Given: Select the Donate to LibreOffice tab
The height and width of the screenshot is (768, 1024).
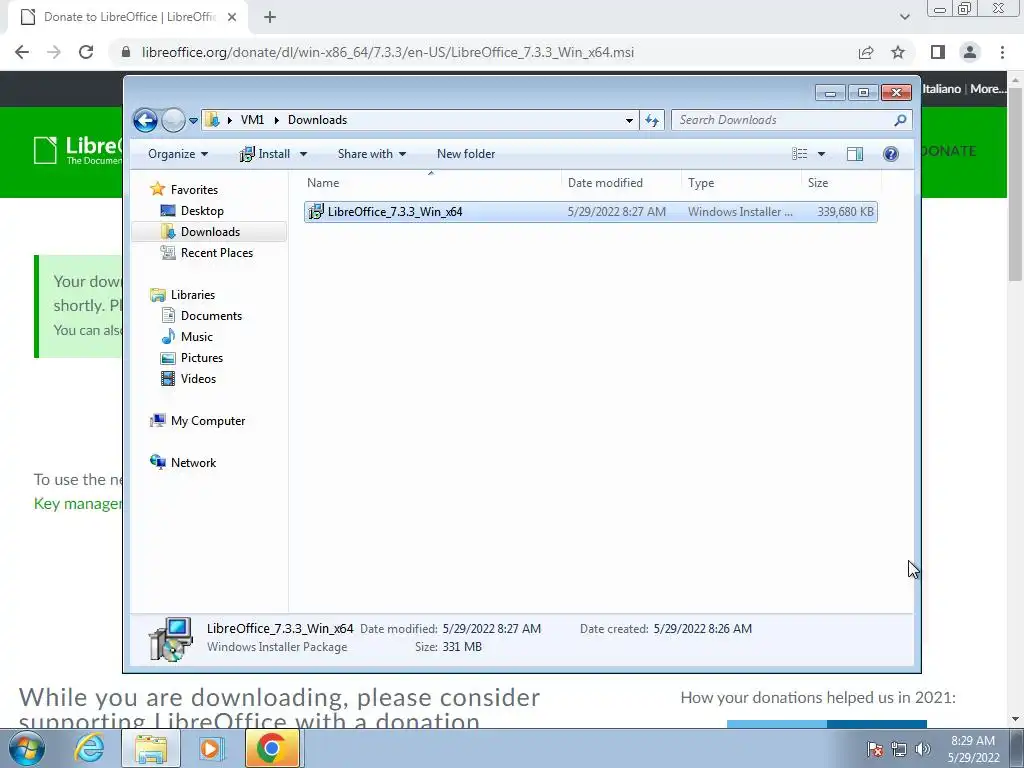Looking at the screenshot, I should tap(127, 17).
